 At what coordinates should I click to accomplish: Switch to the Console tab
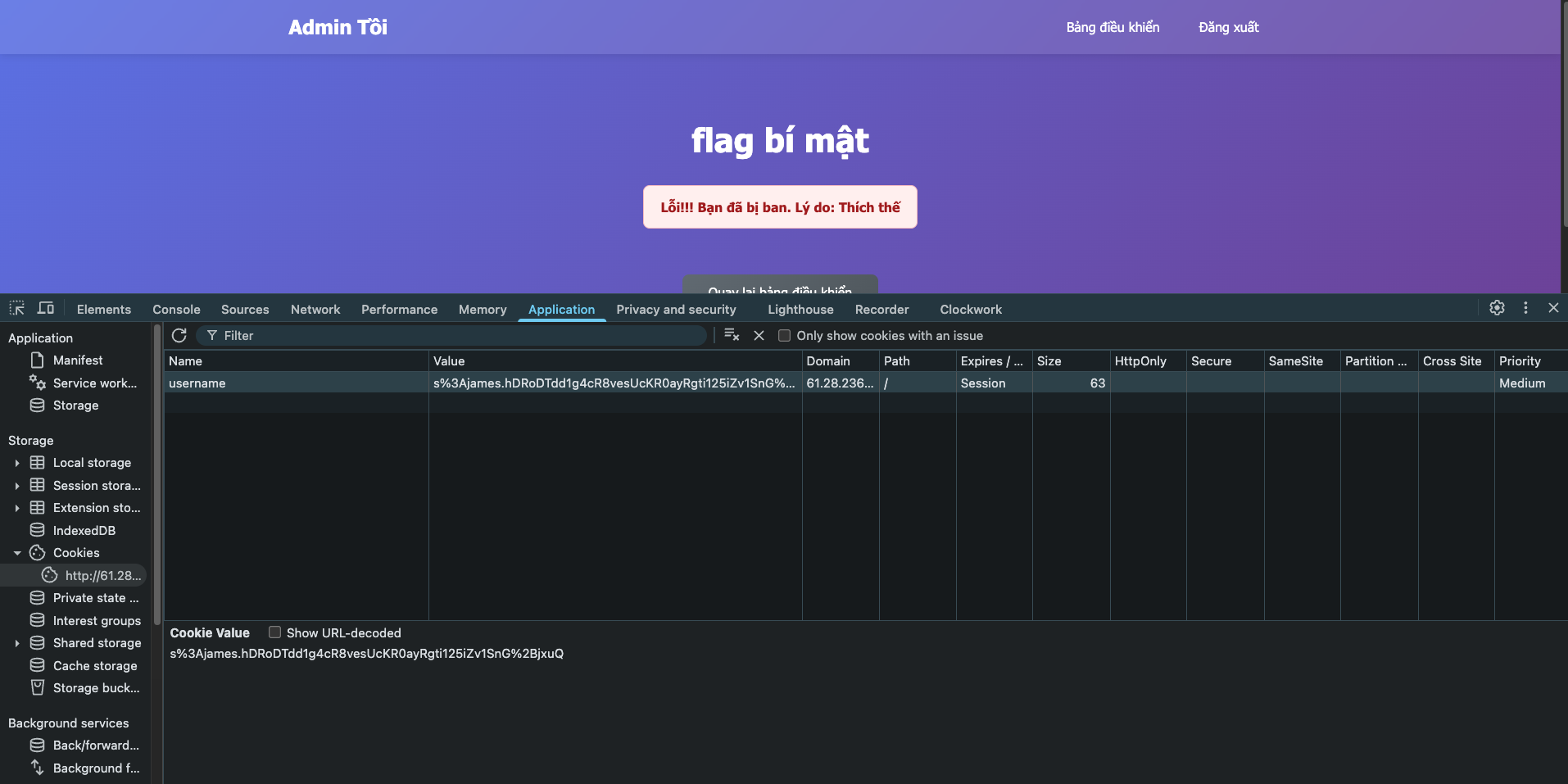[176, 310]
